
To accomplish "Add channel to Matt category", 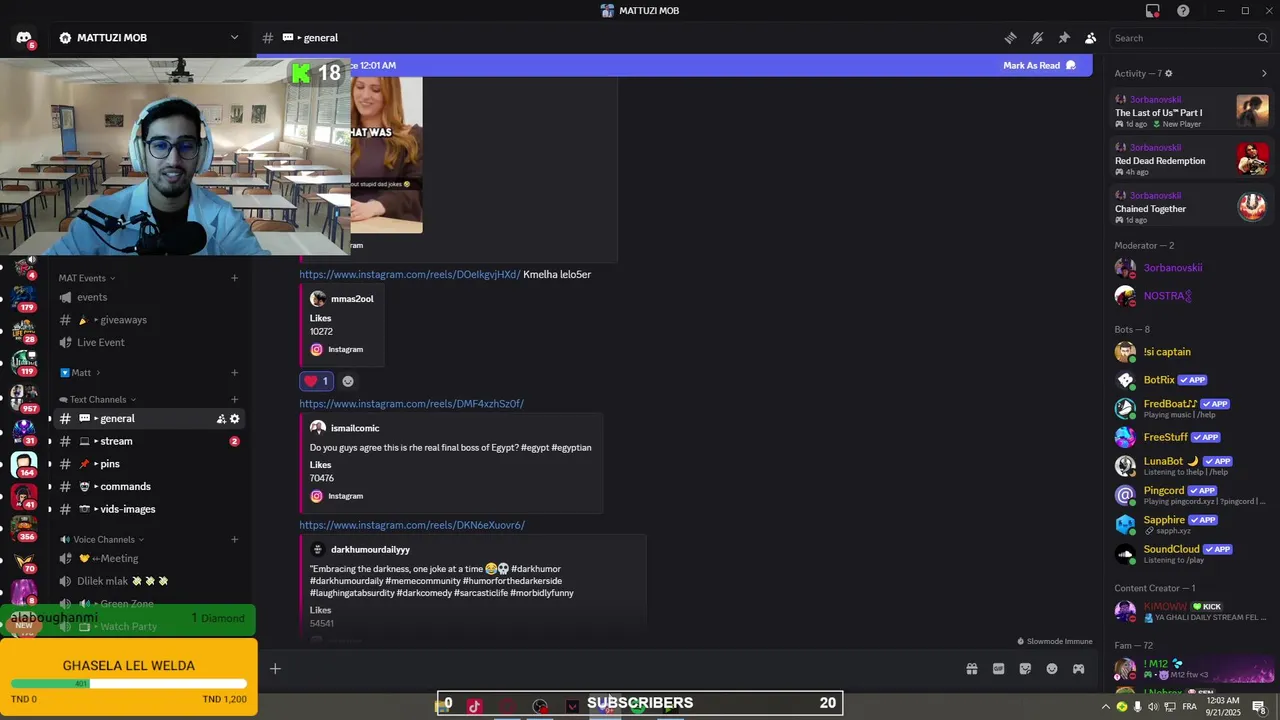I will pos(235,373).
